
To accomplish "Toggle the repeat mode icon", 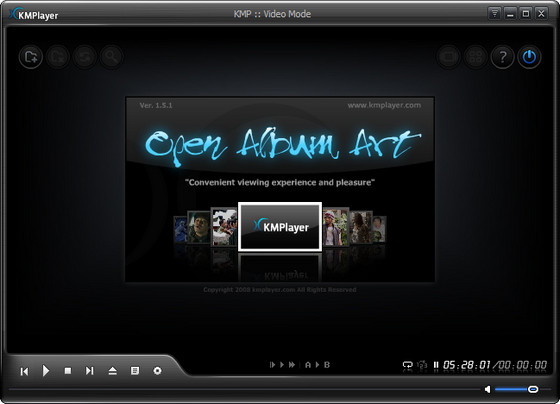I will tap(408, 365).
